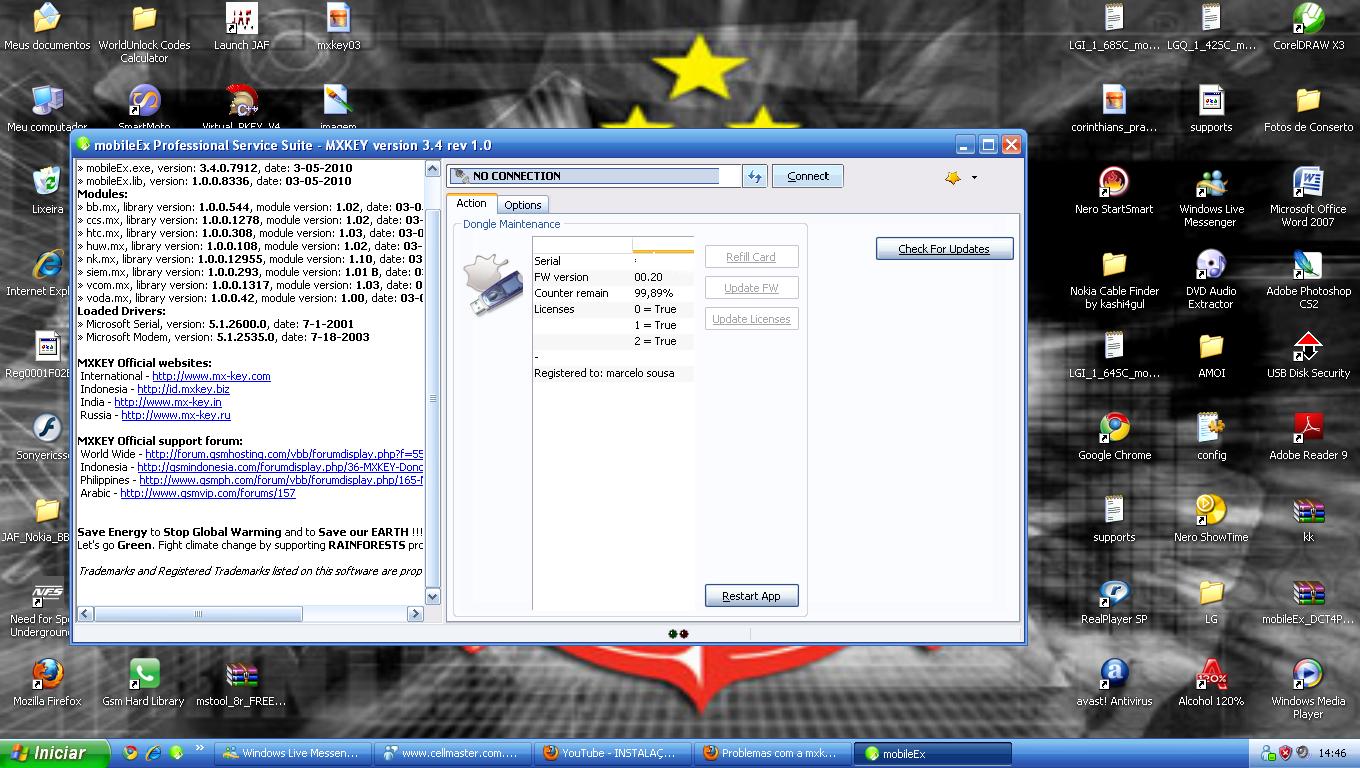This screenshot has height=768, width=1360.
Task: Open the Indonesia id.mxkey.biz link
Action: point(183,389)
